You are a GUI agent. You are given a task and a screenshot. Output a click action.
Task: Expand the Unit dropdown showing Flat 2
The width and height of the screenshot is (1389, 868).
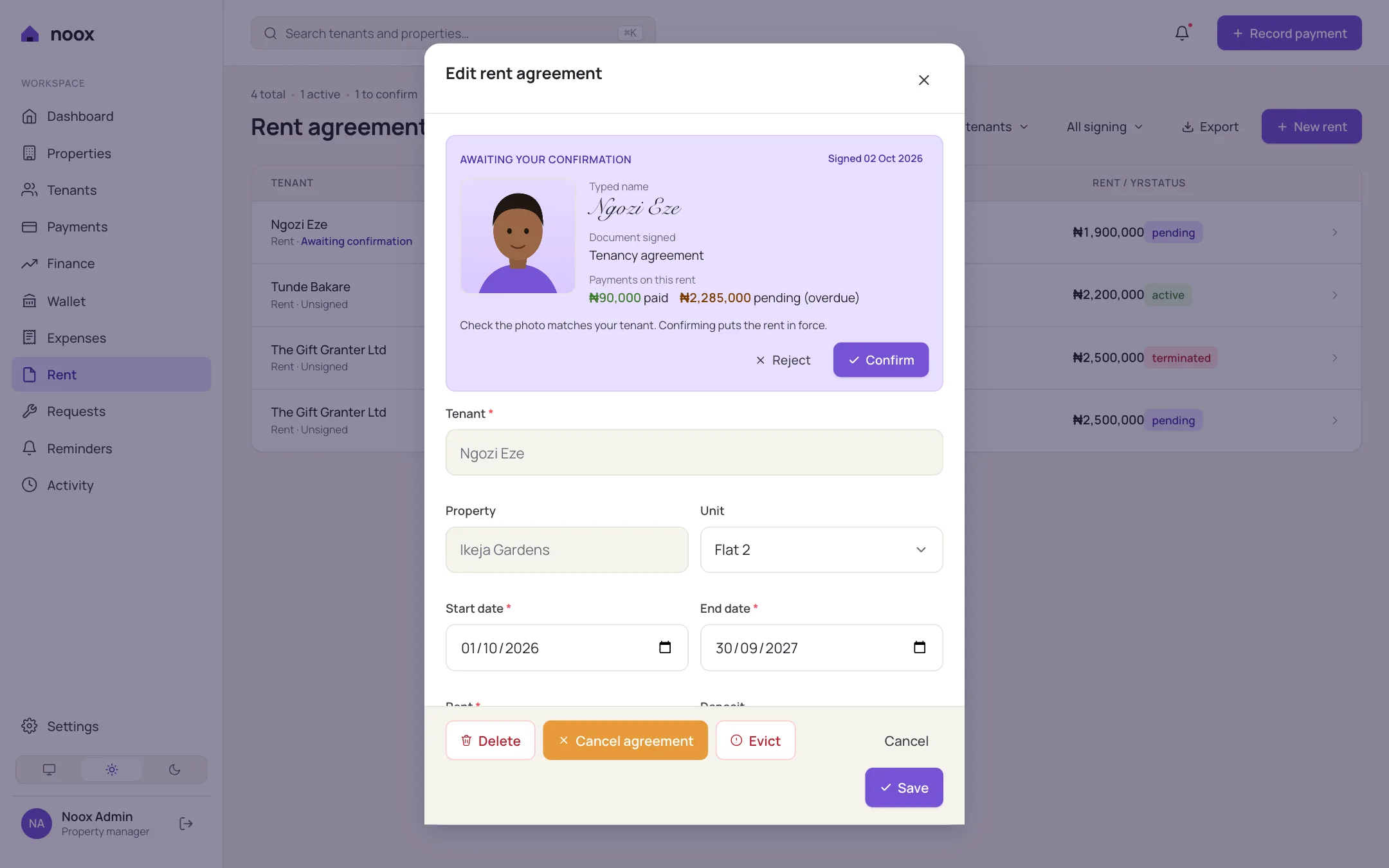coord(821,550)
